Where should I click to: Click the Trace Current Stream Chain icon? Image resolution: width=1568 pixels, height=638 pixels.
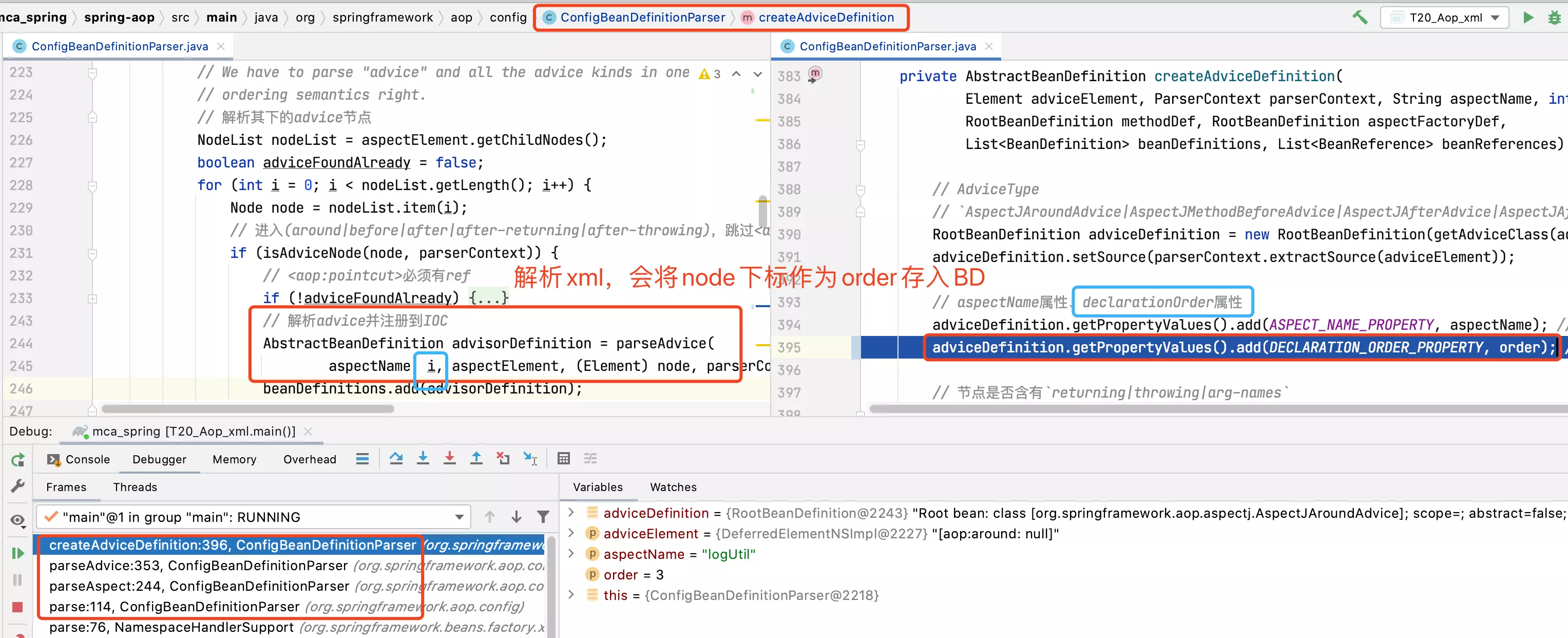(590, 458)
